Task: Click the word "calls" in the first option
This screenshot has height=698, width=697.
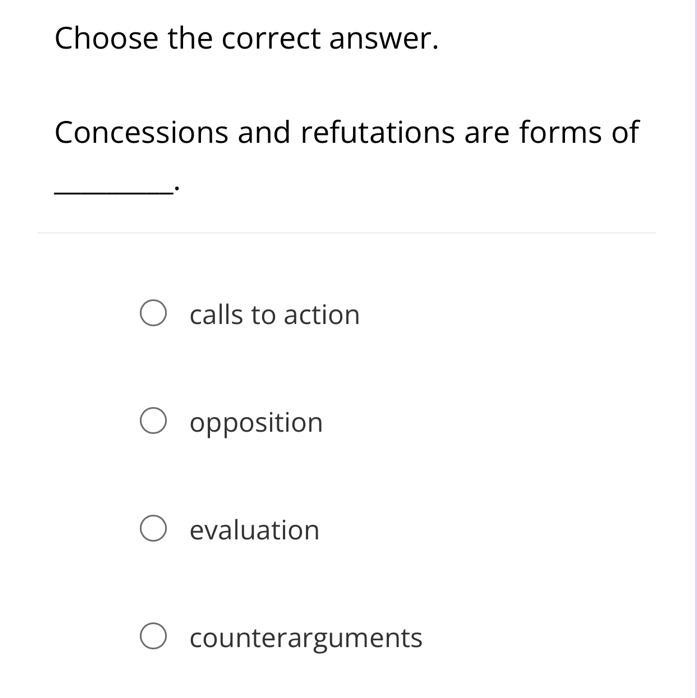Action: click(216, 315)
